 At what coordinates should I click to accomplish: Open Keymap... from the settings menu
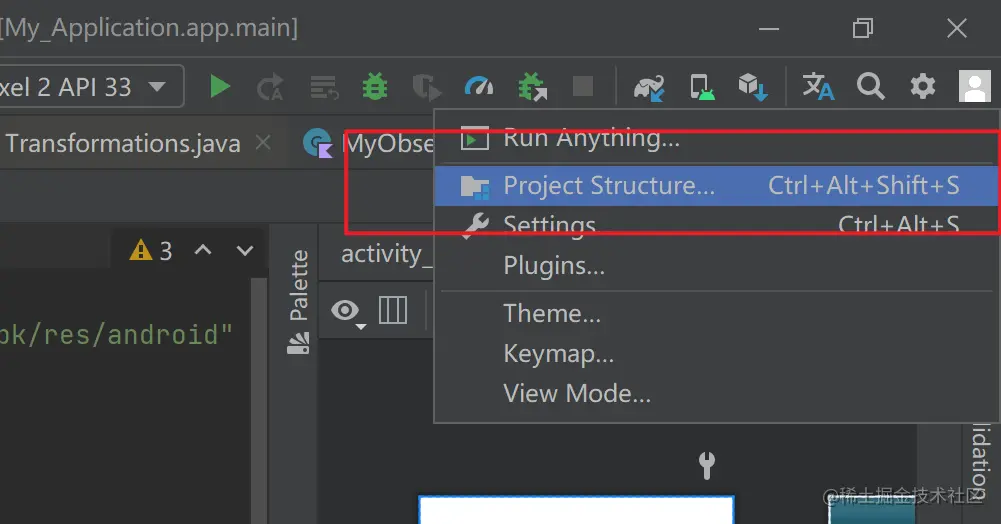pos(559,354)
